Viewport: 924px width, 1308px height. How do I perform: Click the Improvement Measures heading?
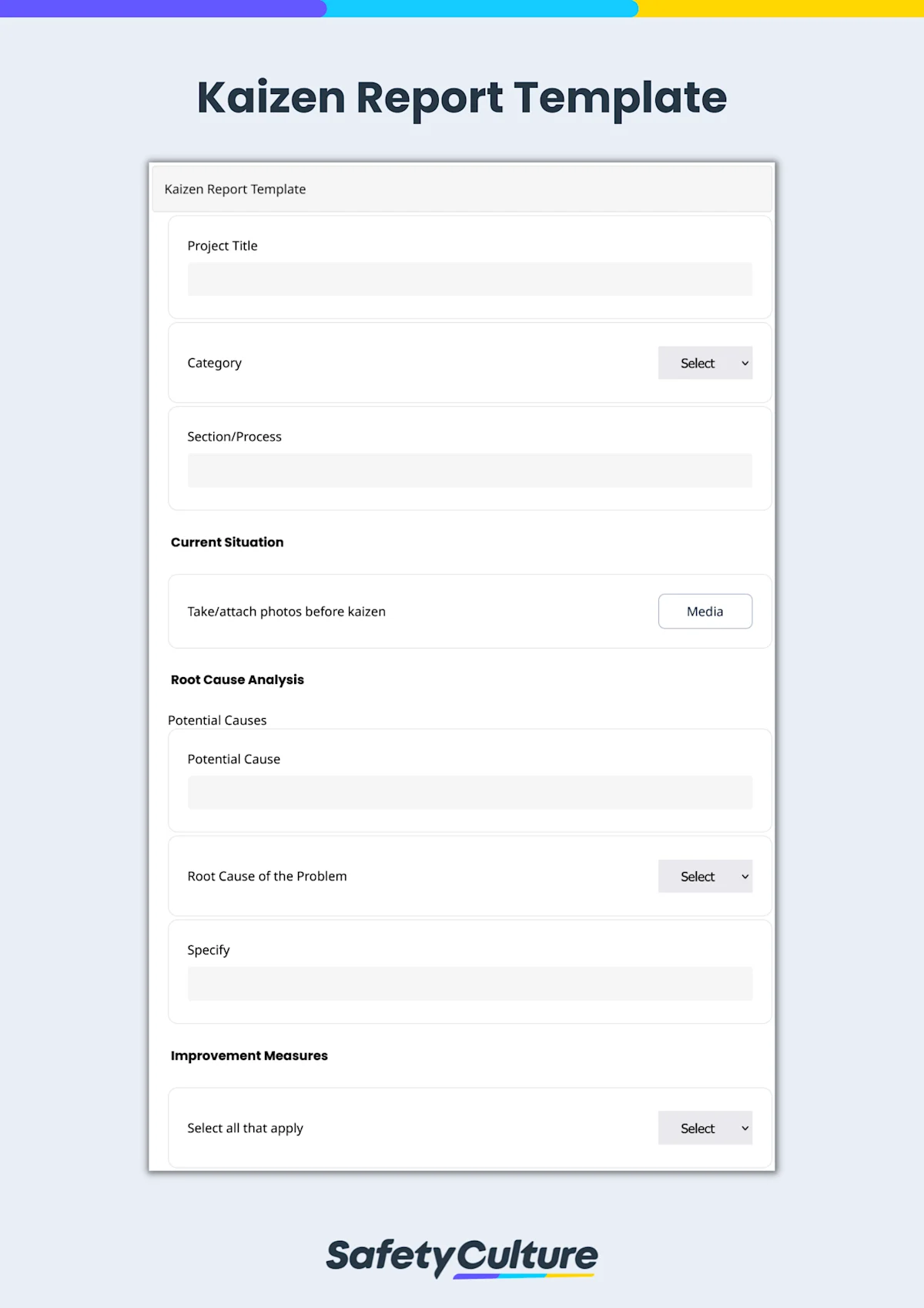tap(249, 1055)
